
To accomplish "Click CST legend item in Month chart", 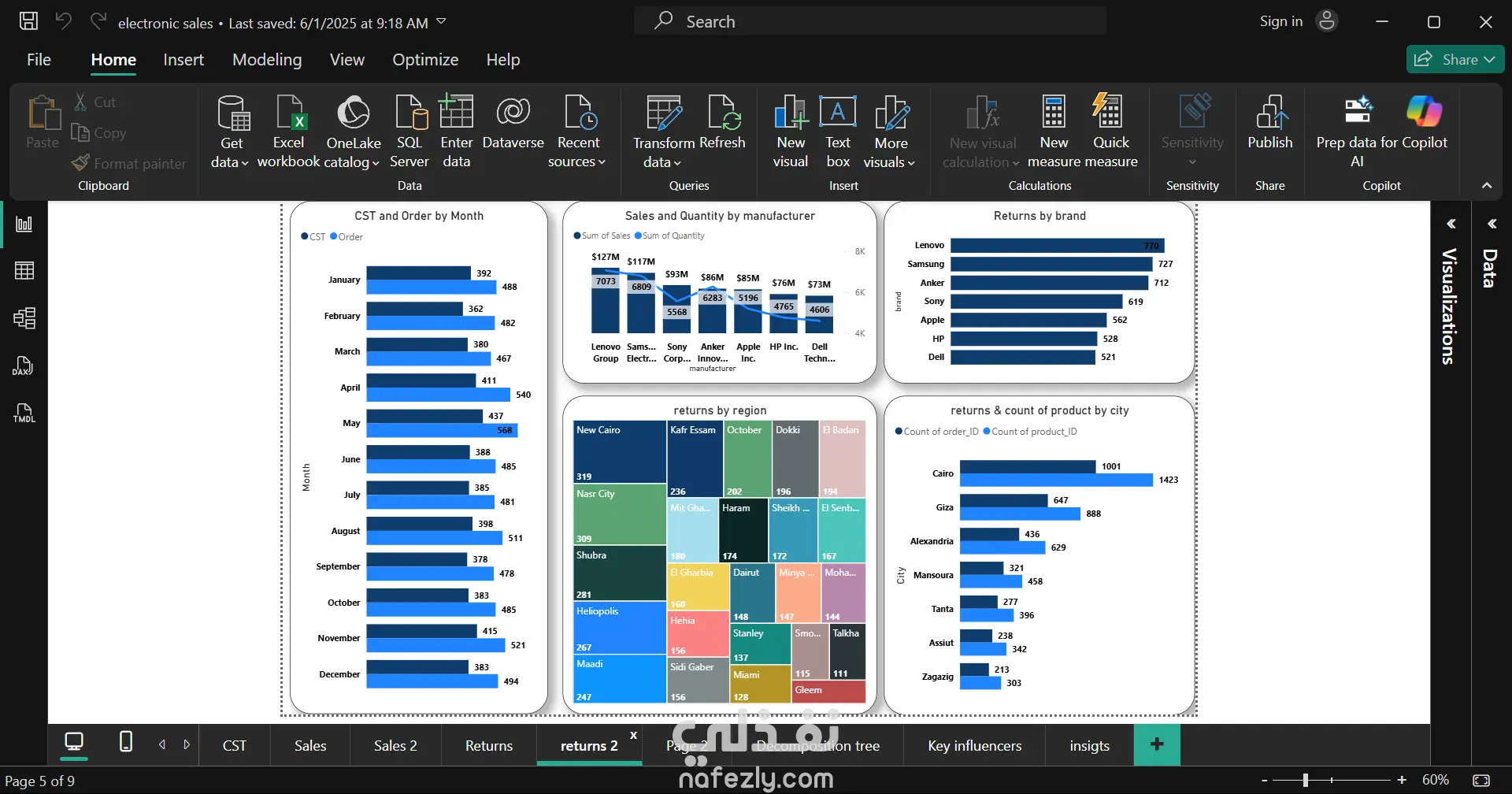I will click(x=313, y=237).
